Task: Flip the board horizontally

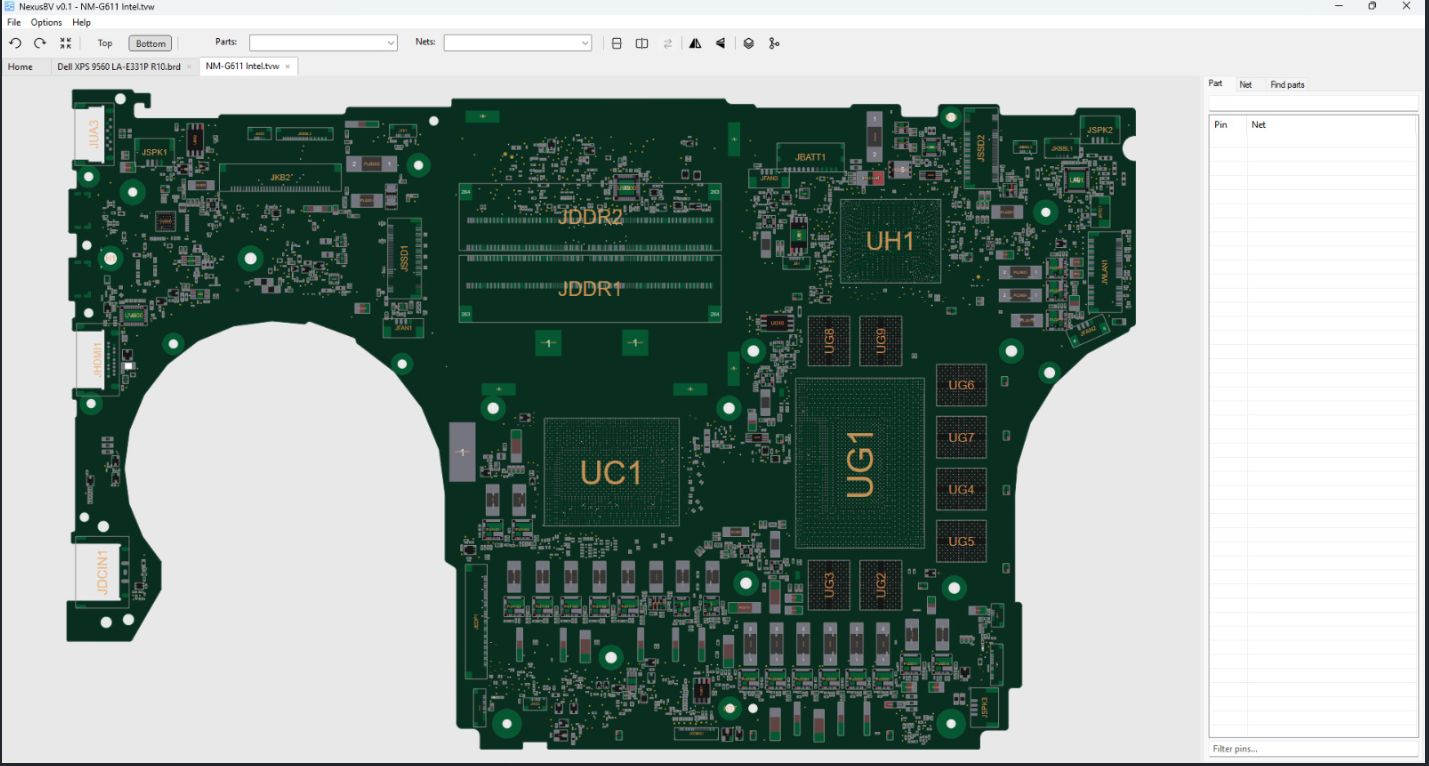Action: tap(695, 43)
